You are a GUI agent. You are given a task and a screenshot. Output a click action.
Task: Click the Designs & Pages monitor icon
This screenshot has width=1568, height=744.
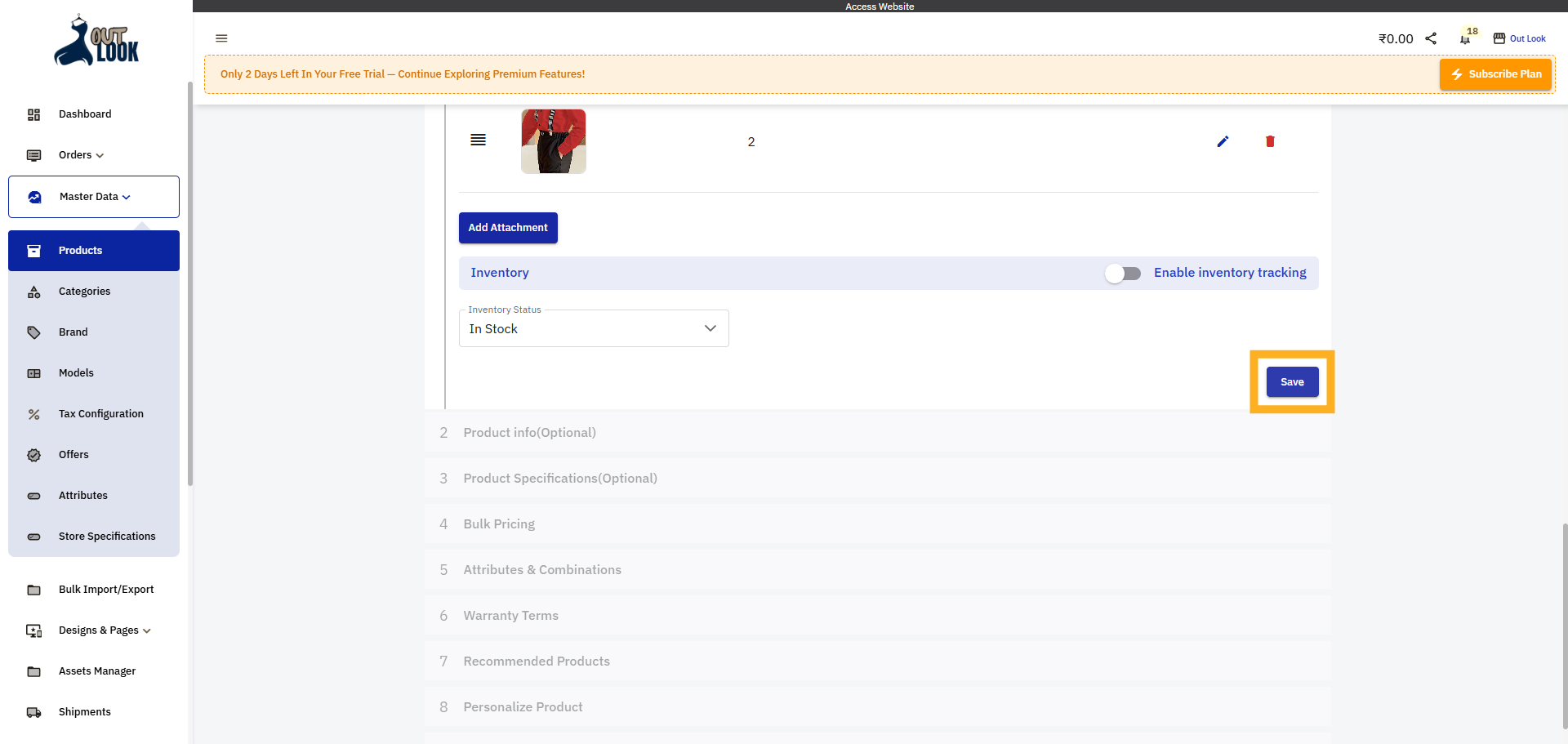point(33,630)
